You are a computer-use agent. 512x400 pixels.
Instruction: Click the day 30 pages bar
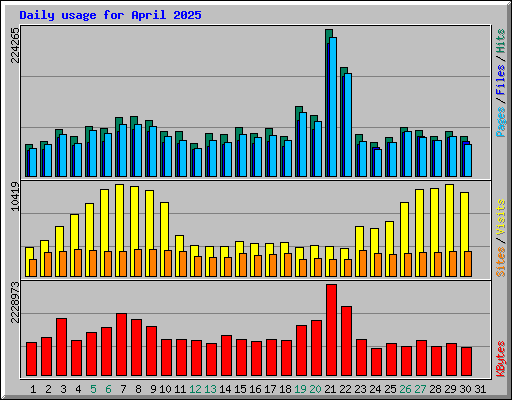[x=468, y=160]
